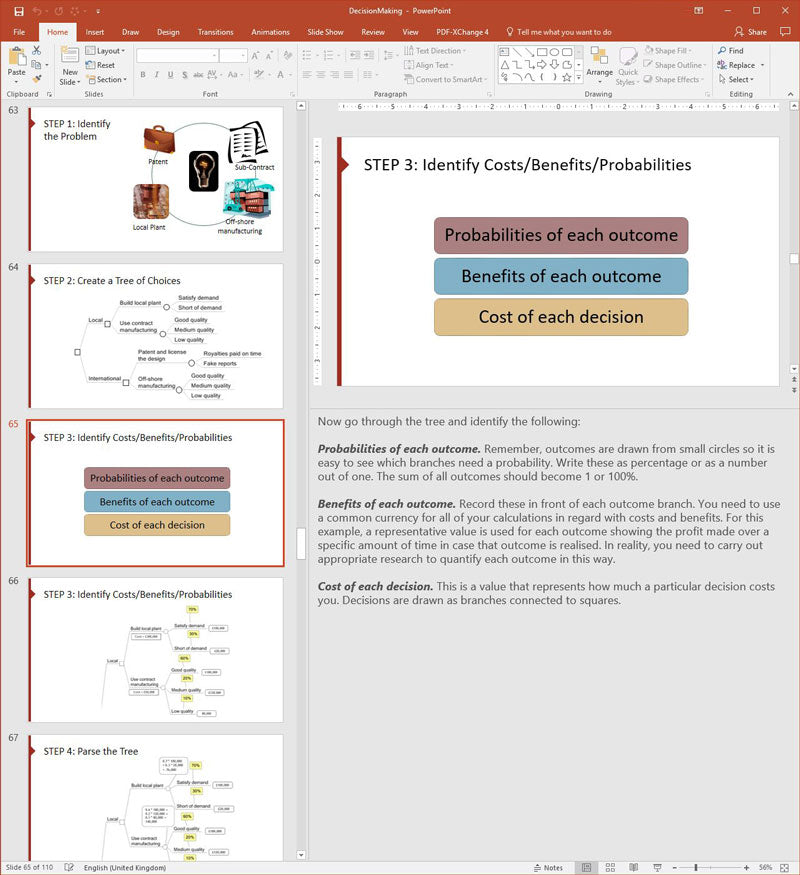This screenshot has height=875, width=800.
Task: Click the Quick Styles button
Action: tap(628, 66)
